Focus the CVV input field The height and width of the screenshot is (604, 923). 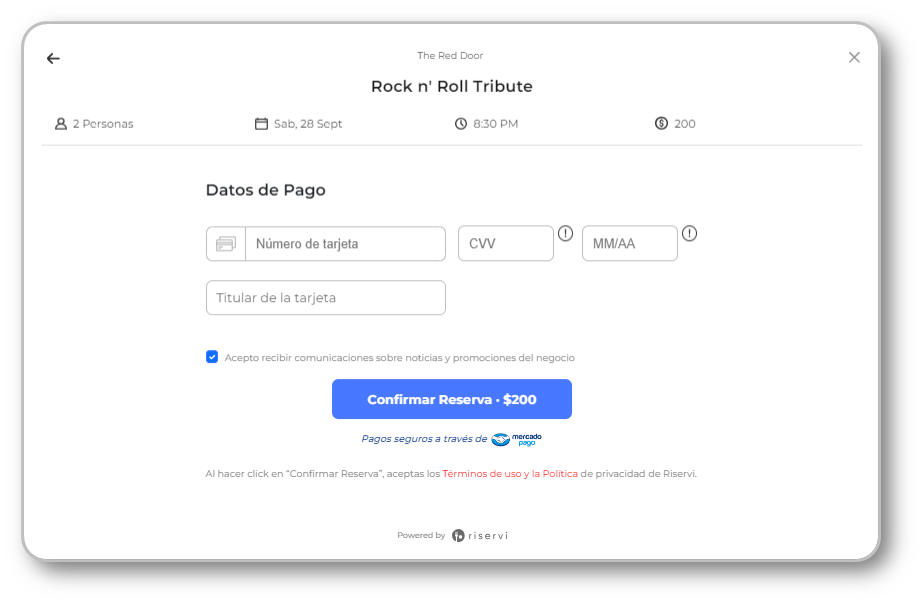[x=505, y=244]
